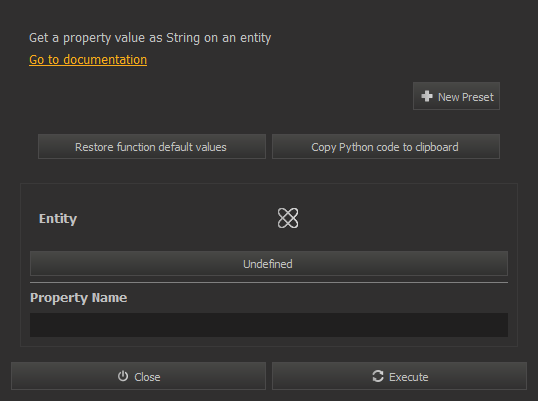The image size is (538, 401).
Task: Click the power icon on the Close button
Action: (123, 376)
